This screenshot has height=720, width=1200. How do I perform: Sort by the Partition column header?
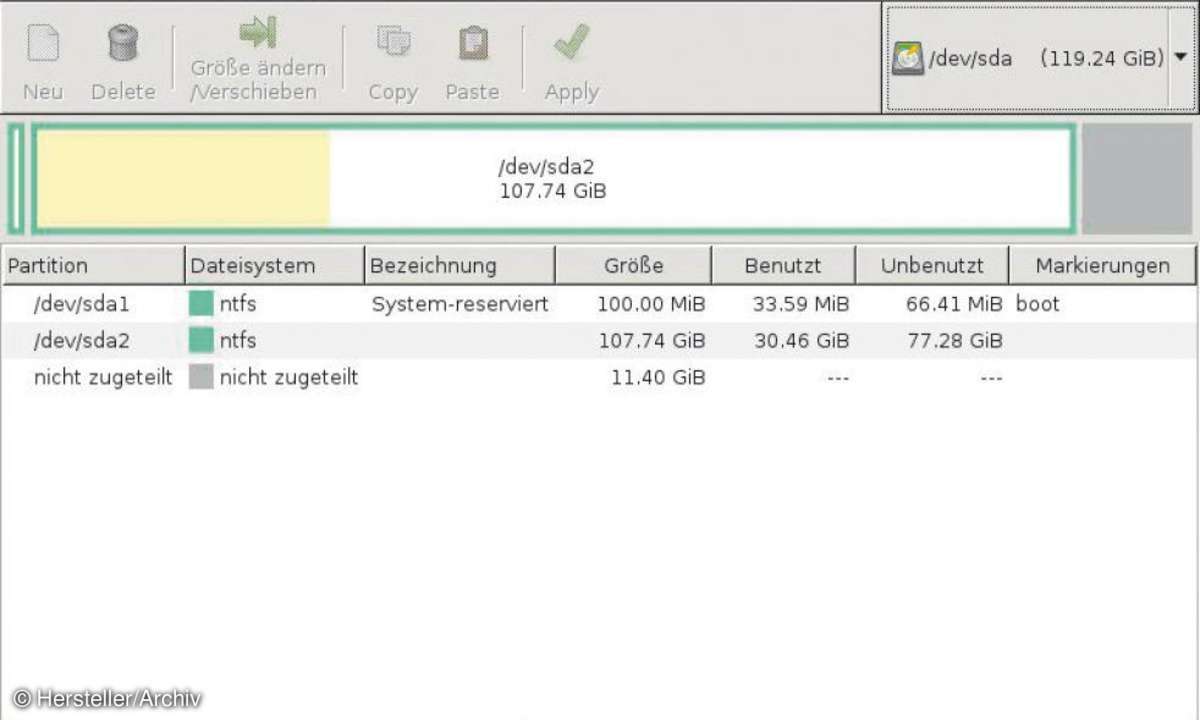(93, 266)
